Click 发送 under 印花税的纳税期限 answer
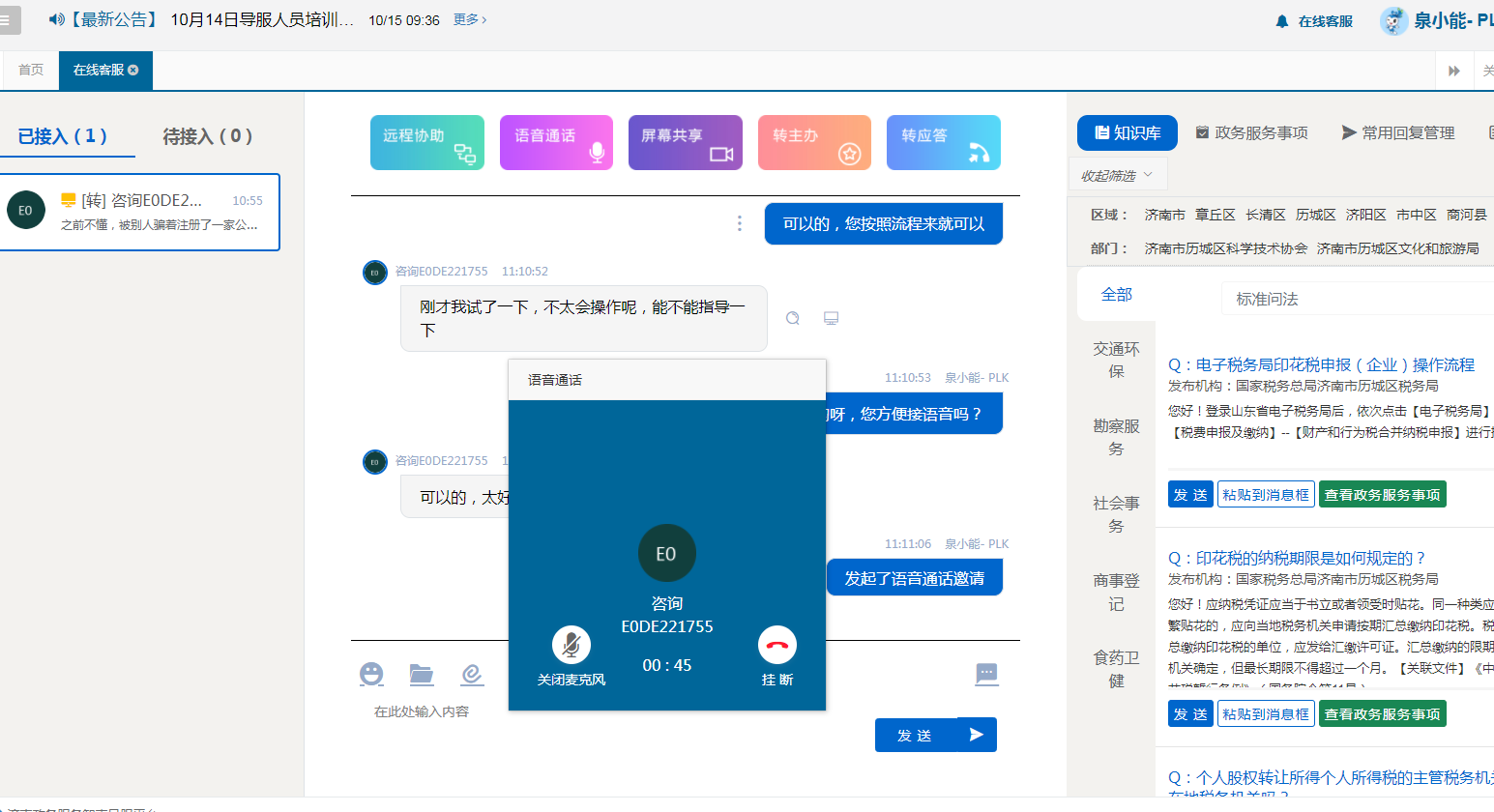The width and height of the screenshot is (1494, 812). click(1190, 714)
